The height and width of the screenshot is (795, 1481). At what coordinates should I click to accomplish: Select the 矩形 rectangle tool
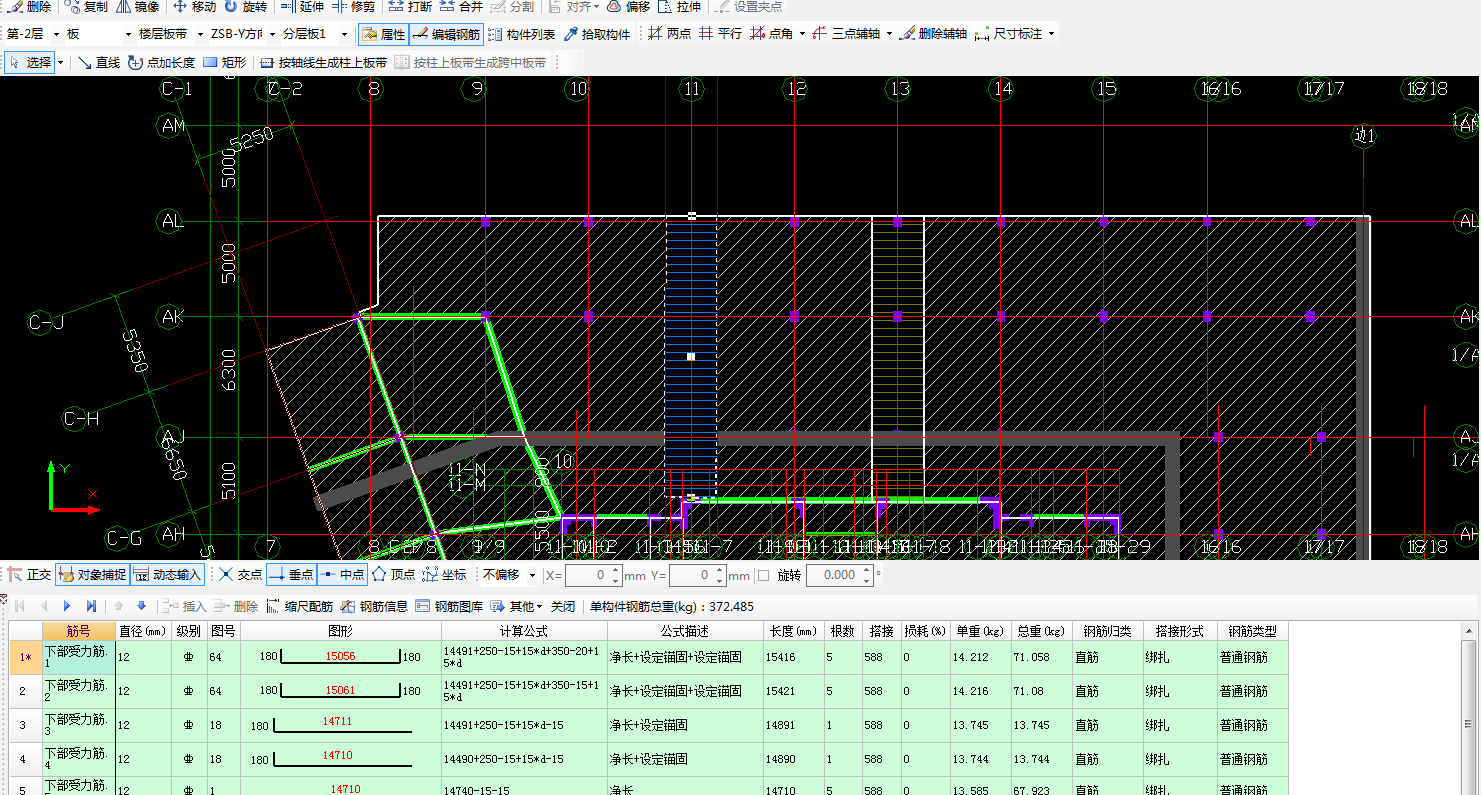point(224,62)
